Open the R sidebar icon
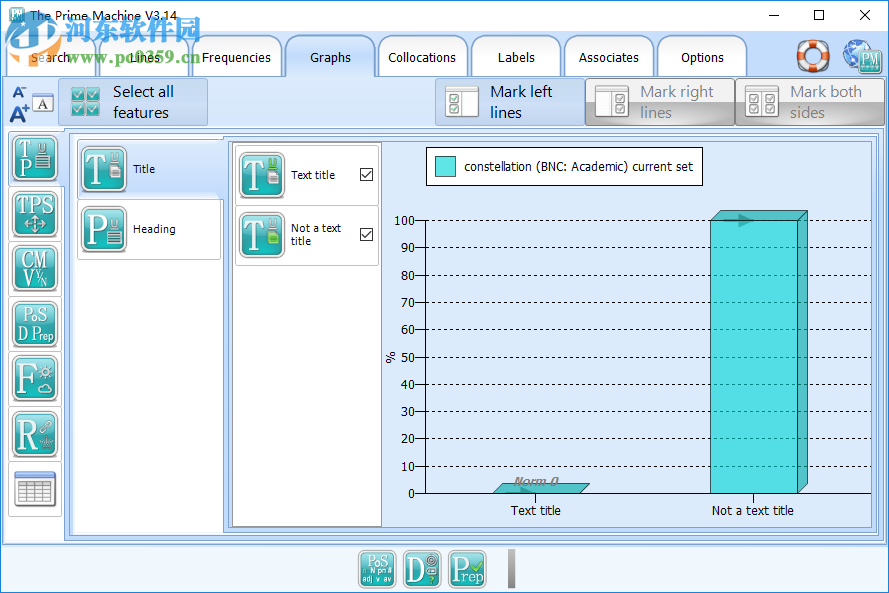Image resolution: width=889 pixels, height=593 pixels. 35,434
